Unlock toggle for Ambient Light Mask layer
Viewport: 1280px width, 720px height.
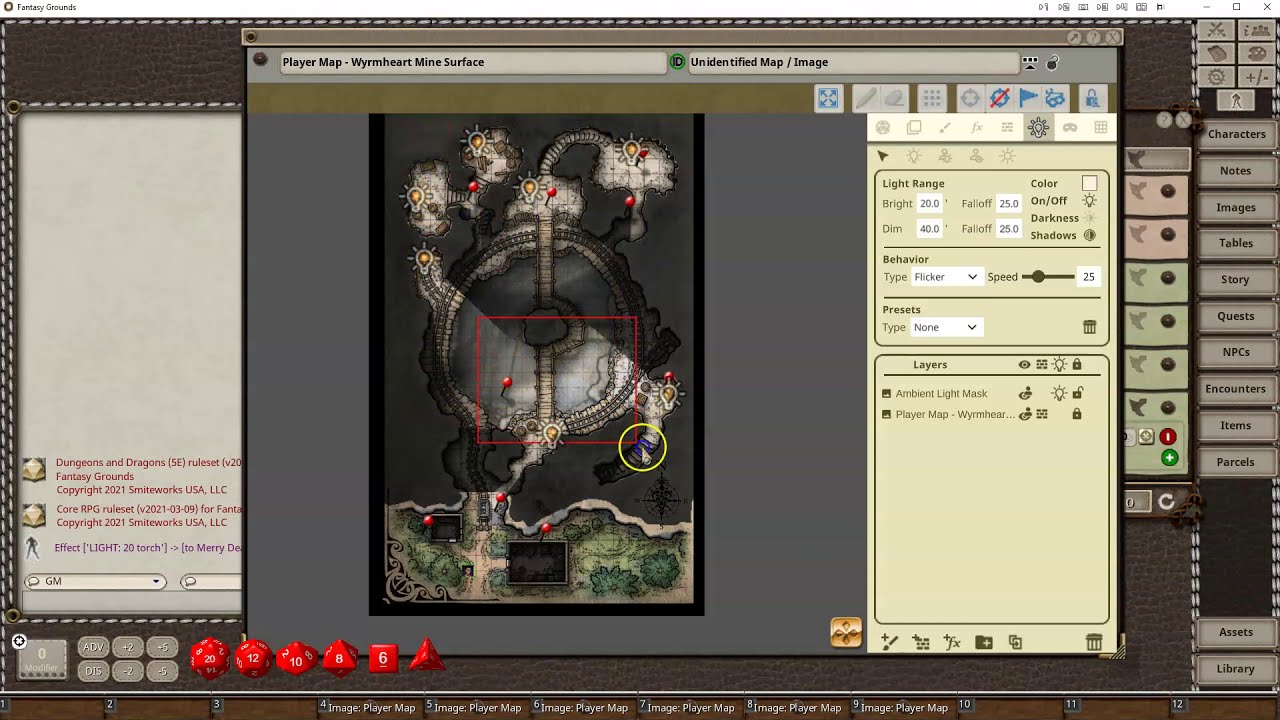click(1077, 394)
